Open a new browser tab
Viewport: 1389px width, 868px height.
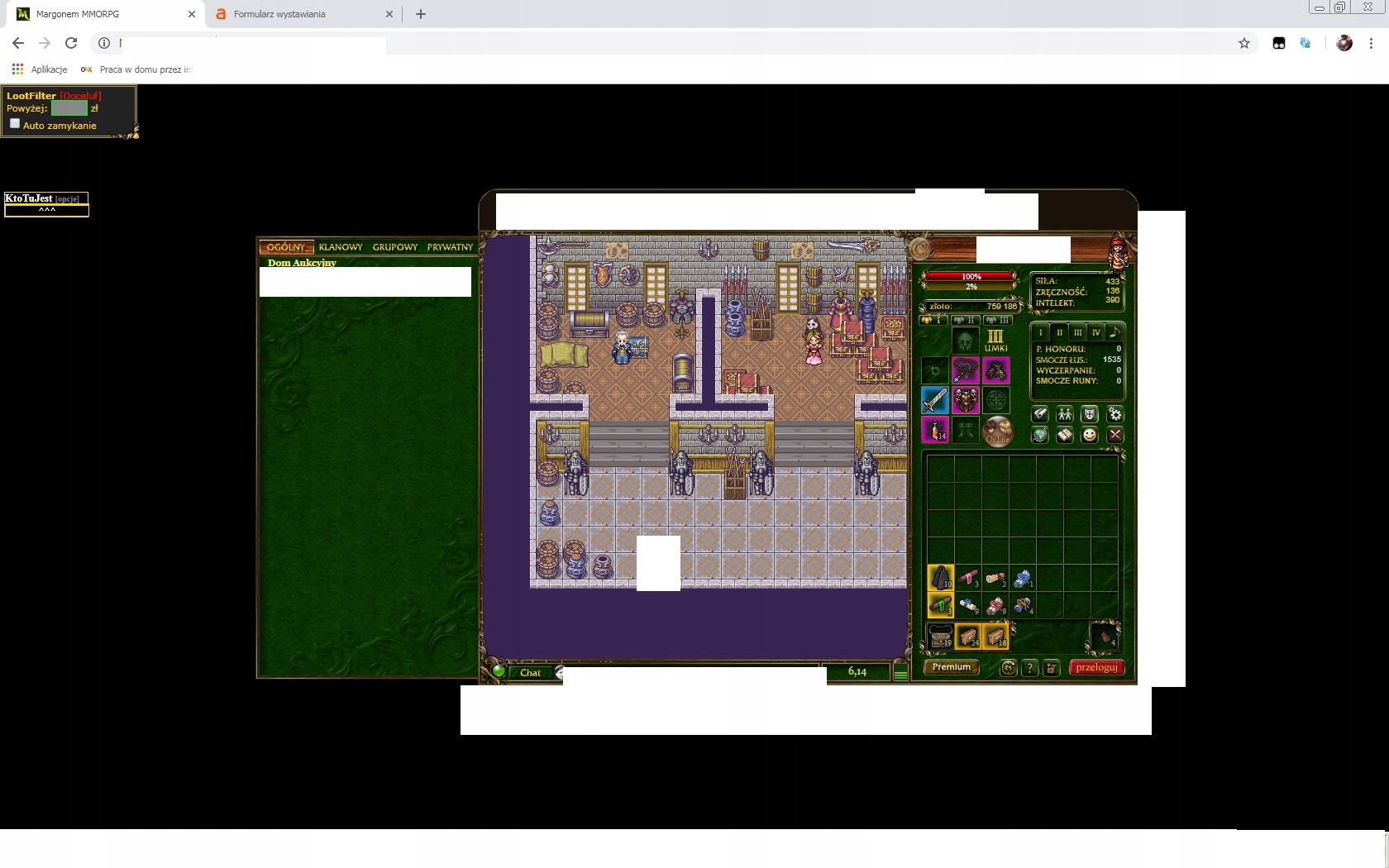pyautogui.click(x=421, y=14)
